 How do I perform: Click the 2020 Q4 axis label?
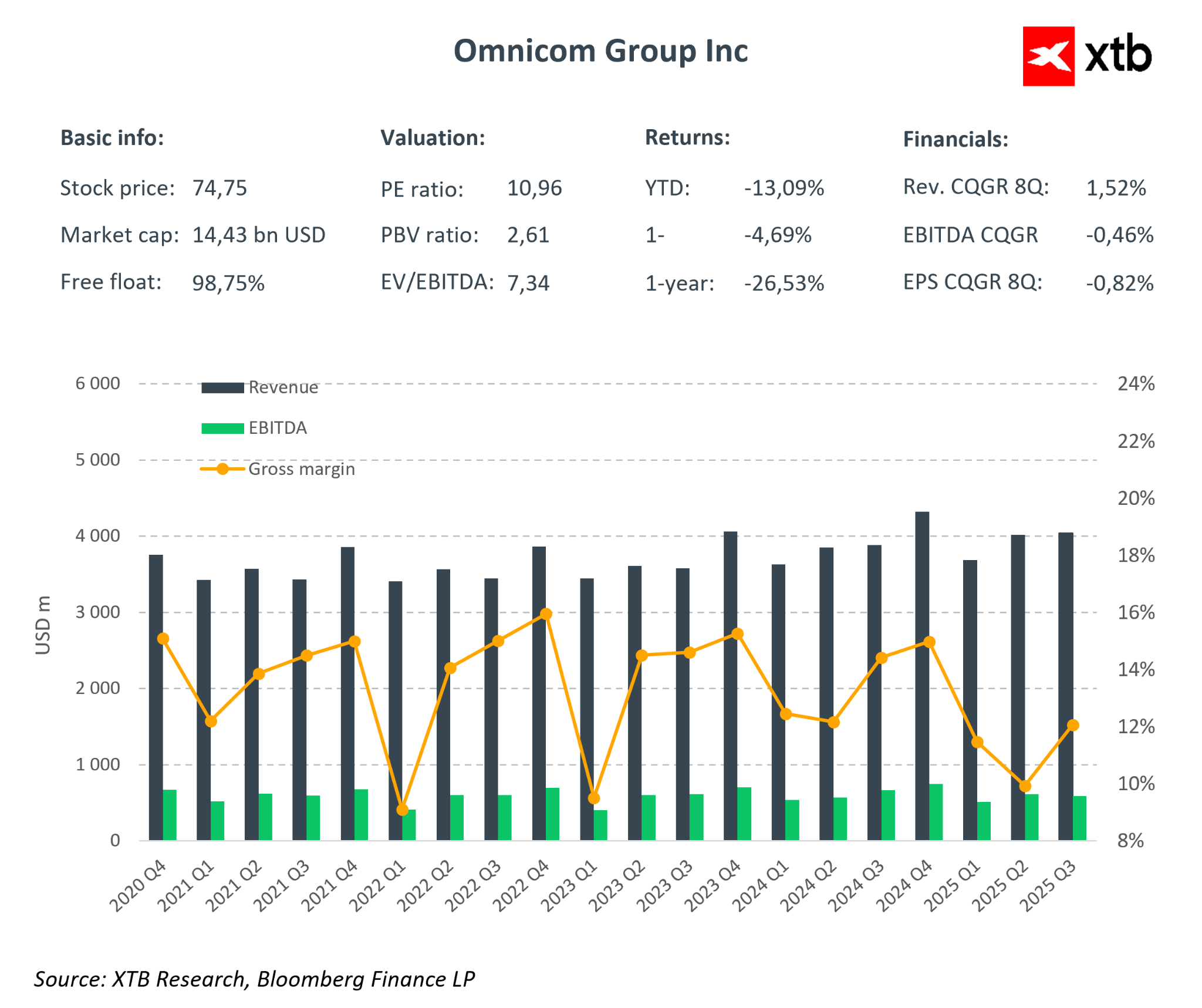pos(139,885)
